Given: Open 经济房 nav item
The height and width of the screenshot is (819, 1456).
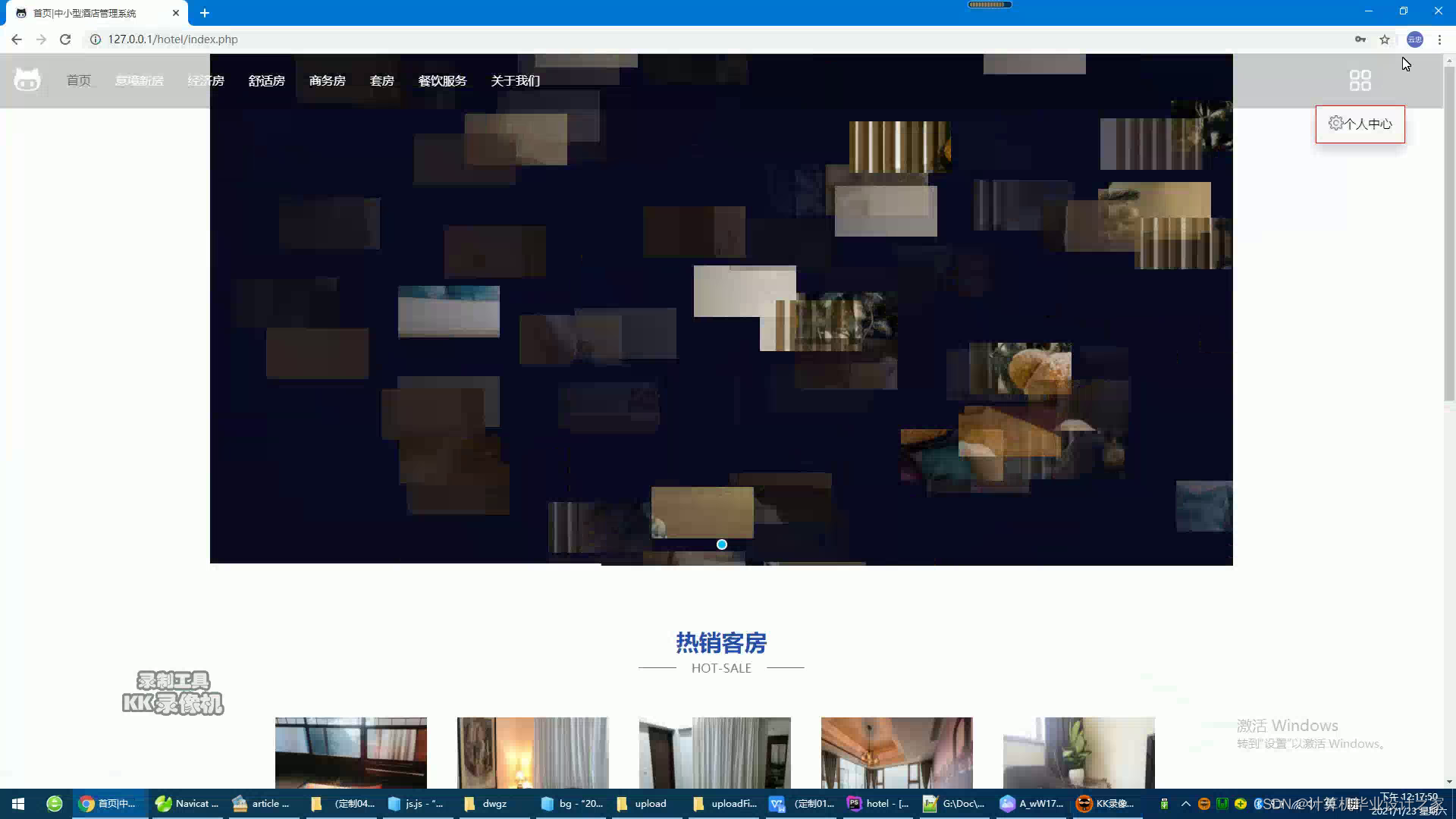Looking at the screenshot, I should (x=206, y=80).
